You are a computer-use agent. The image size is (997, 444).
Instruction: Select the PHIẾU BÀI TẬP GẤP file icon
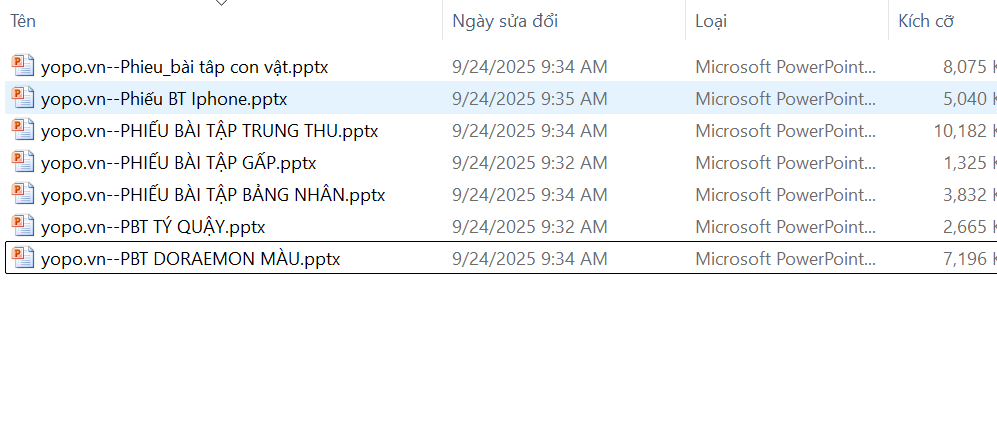point(22,162)
